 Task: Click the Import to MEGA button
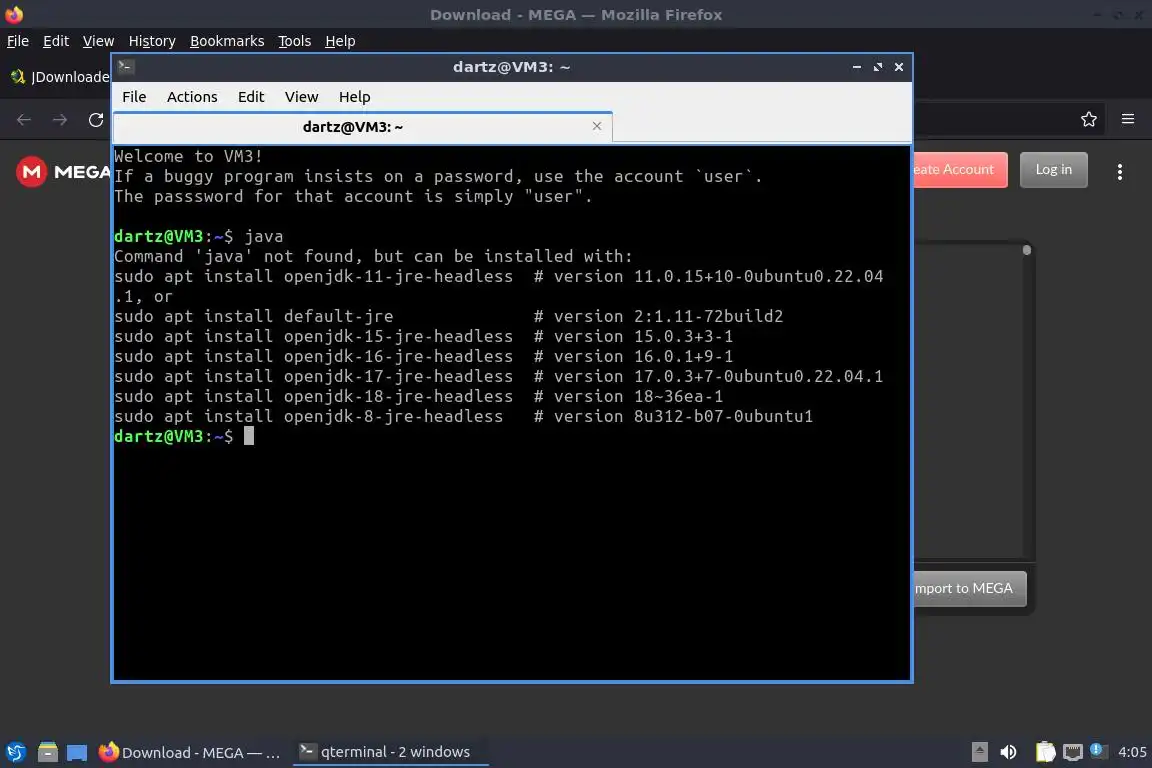click(970, 589)
